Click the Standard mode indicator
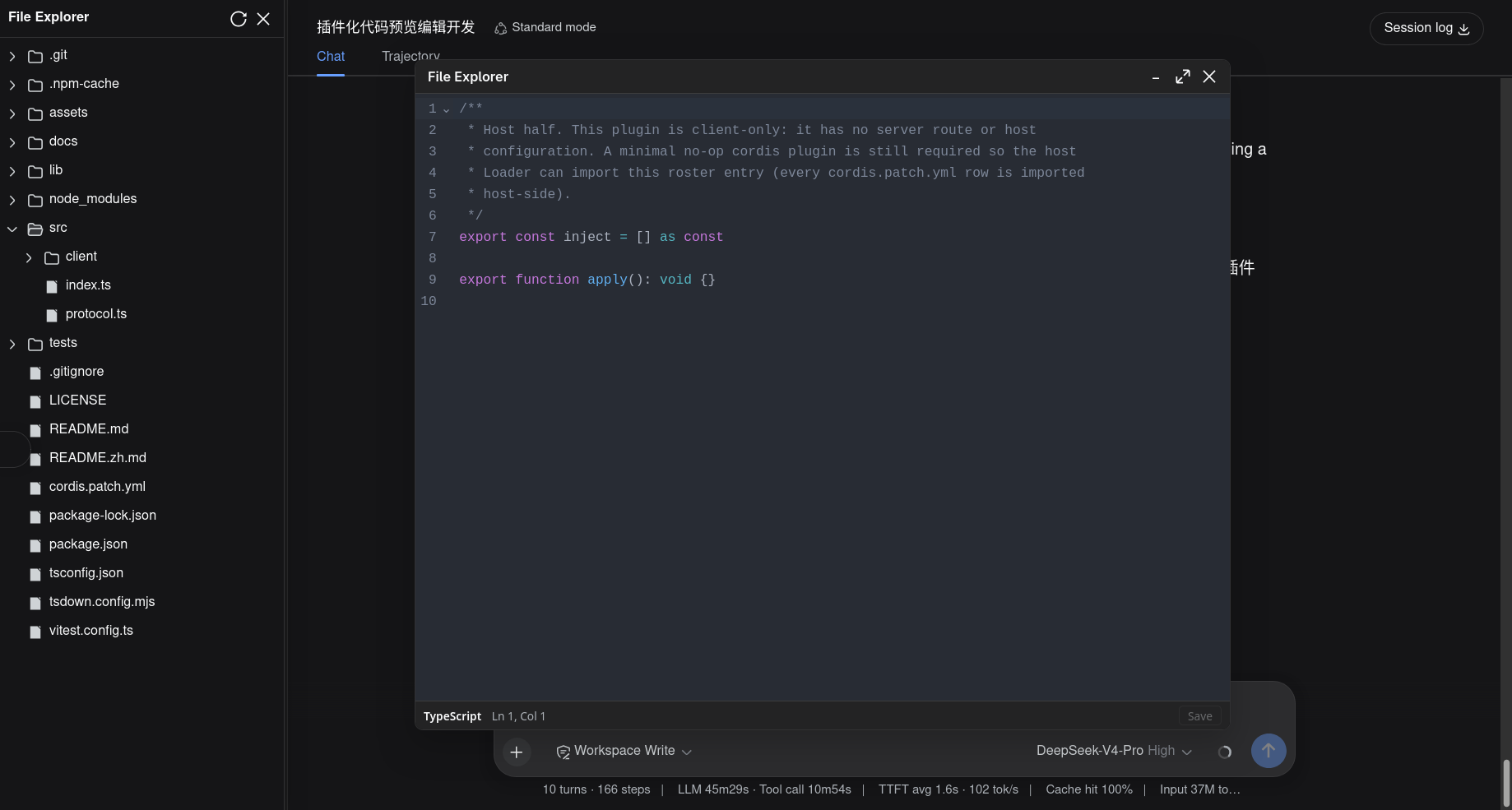 point(545,27)
